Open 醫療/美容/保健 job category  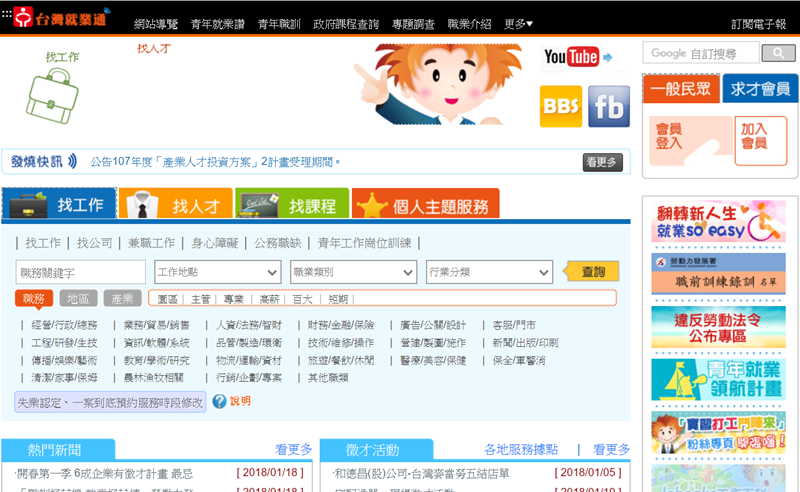(x=433, y=360)
